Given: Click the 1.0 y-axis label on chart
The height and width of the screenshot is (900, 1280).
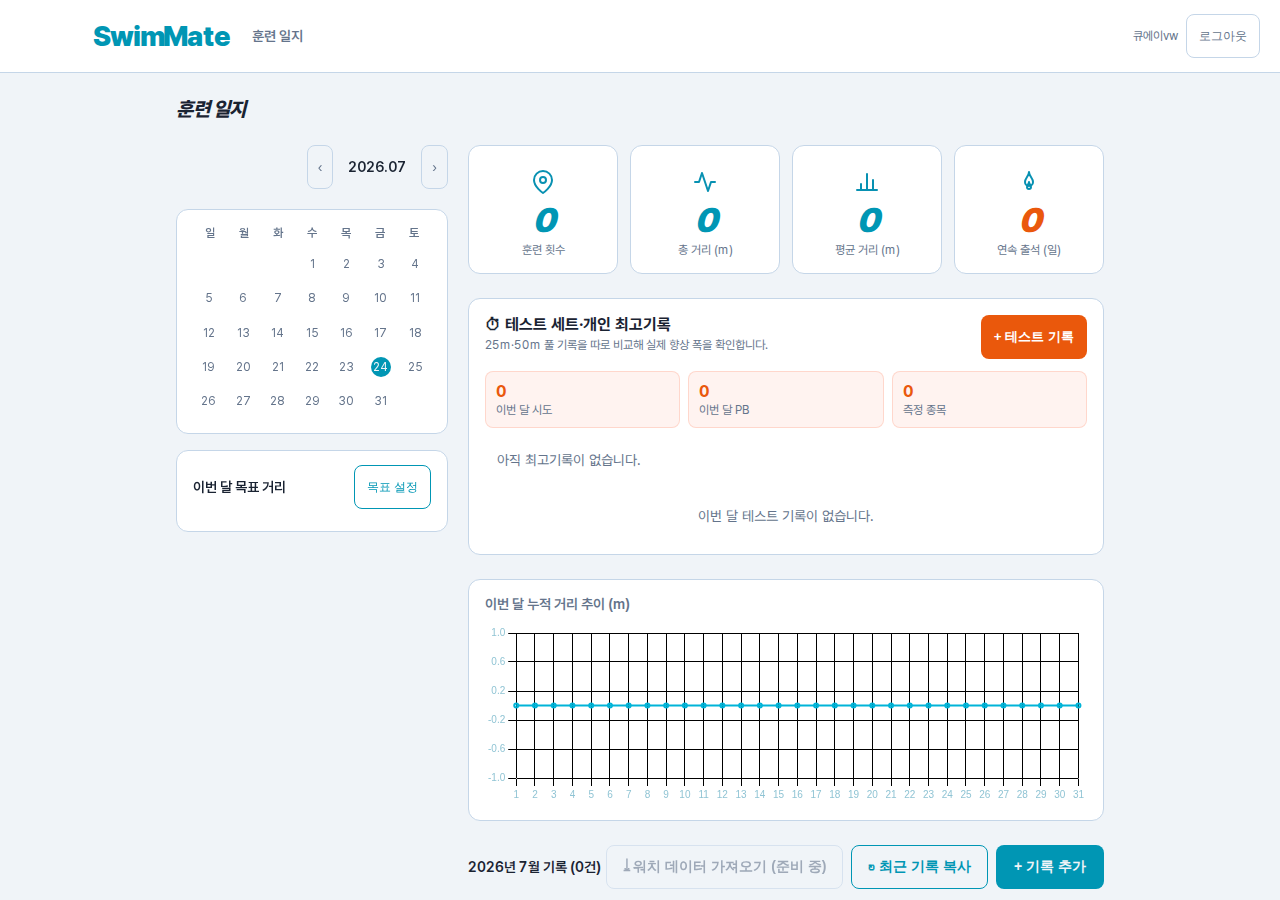Looking at the screenshot, I should (x=498, y=633).
